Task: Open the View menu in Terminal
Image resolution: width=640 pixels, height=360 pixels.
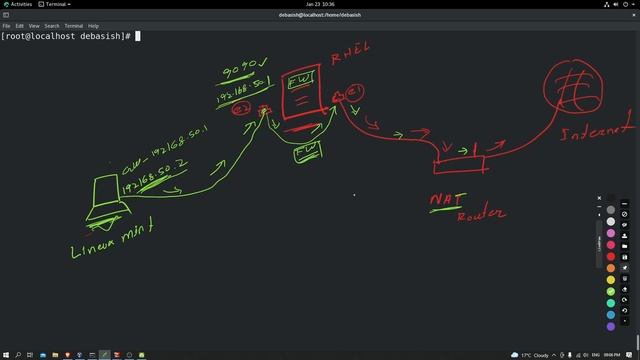Action: [34, 26]
